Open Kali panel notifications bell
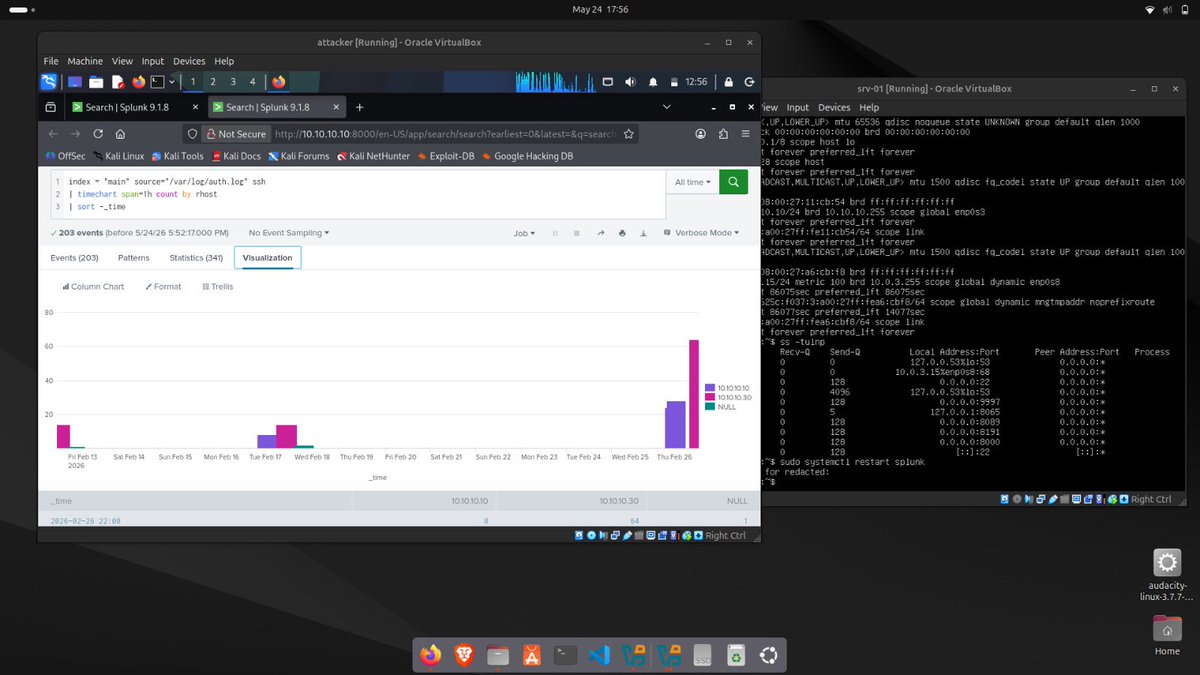 [x=653, y=82]
